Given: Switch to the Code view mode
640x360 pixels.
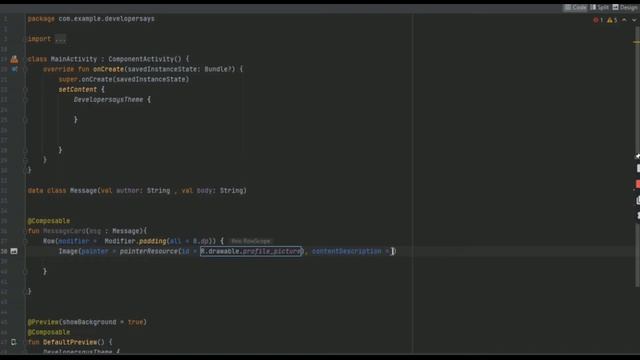Looking at the screenshot, I should tap(576, 7).
